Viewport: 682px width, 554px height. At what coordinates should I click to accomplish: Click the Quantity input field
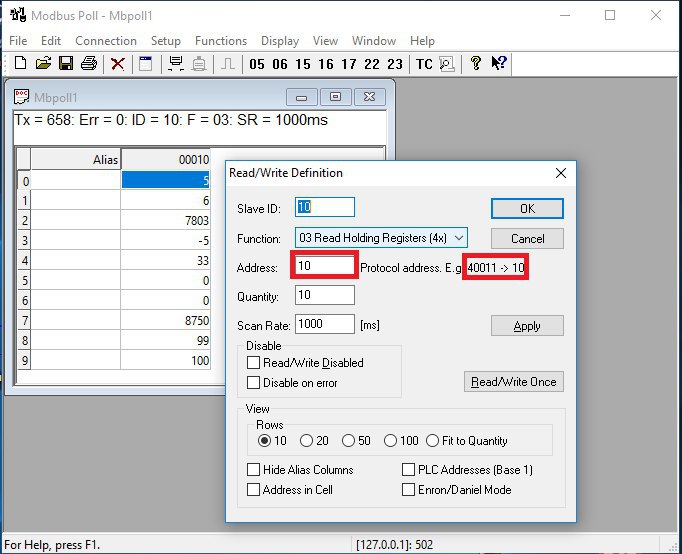tap(325, 295)
